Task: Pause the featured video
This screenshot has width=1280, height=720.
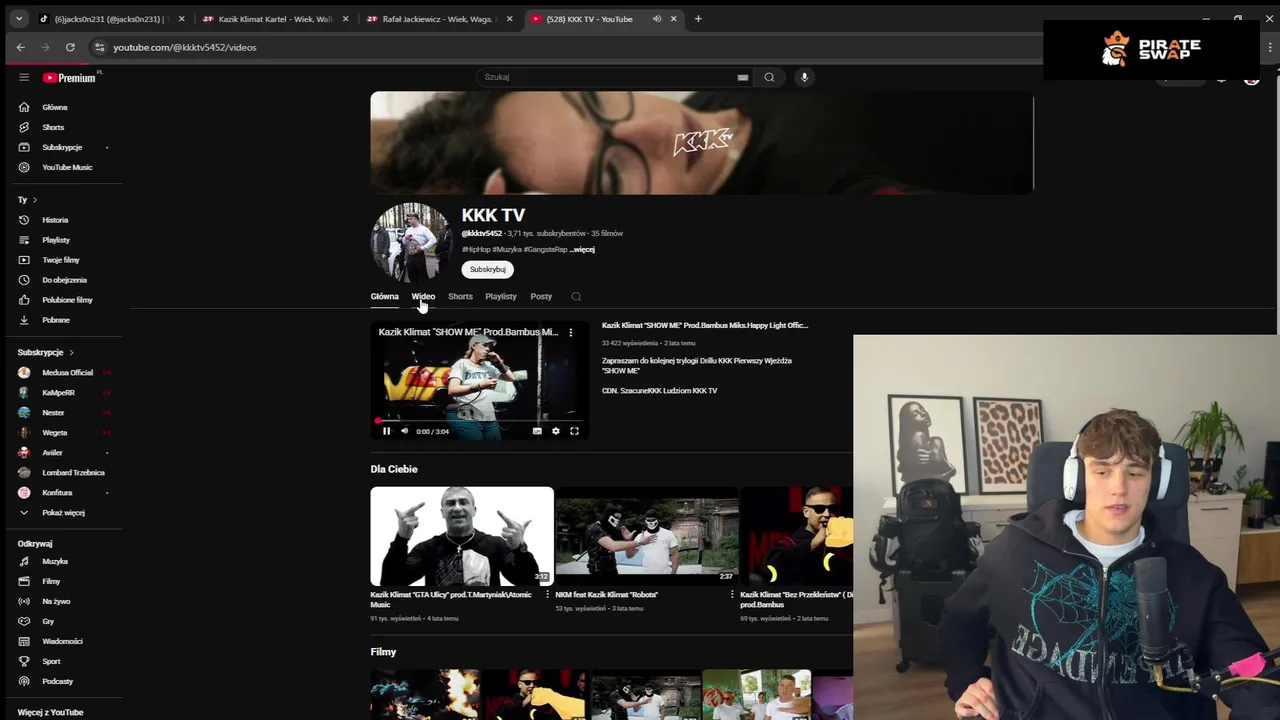Action: tap(386, 431)
